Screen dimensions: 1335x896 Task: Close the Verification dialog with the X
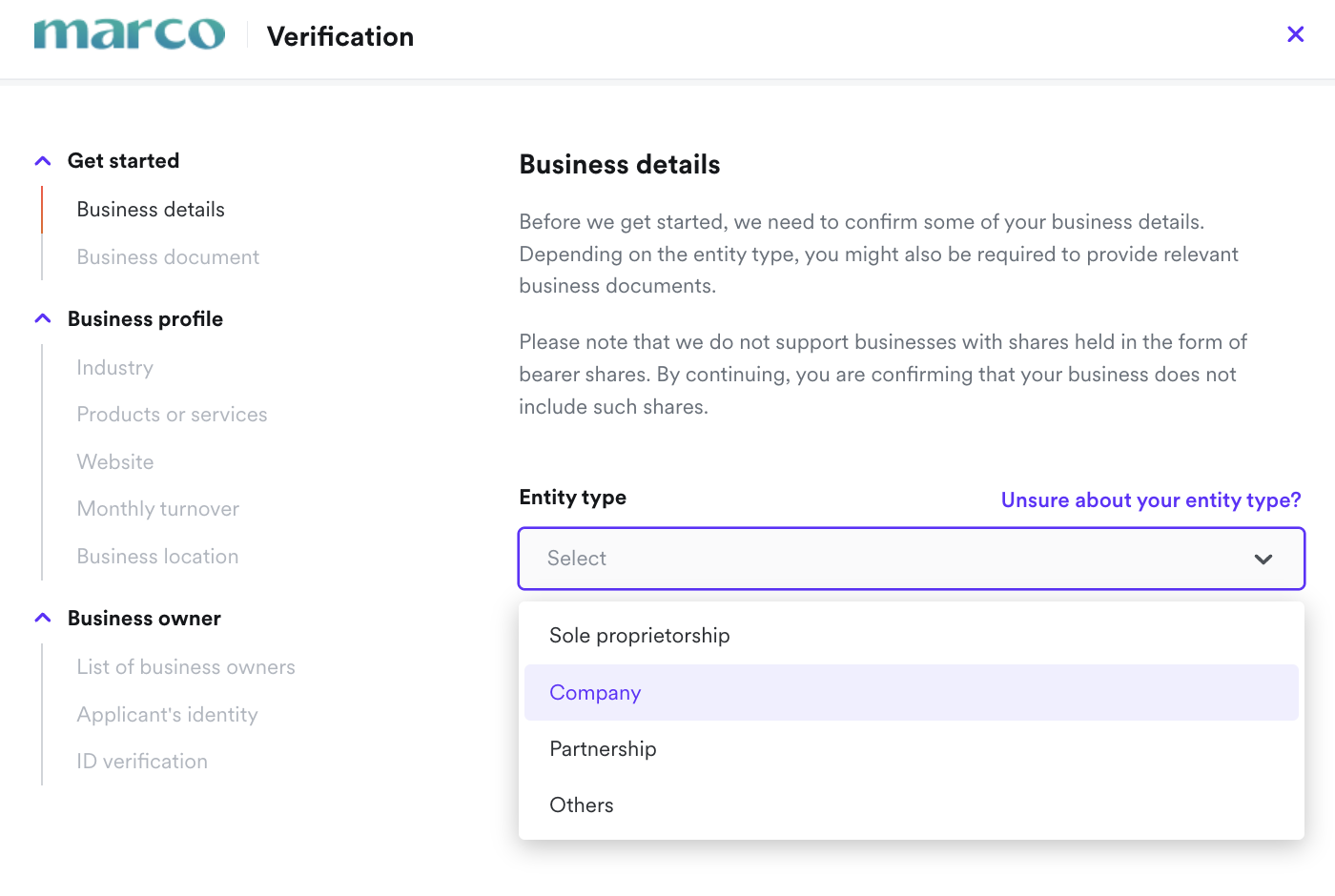coord(1295,35)
